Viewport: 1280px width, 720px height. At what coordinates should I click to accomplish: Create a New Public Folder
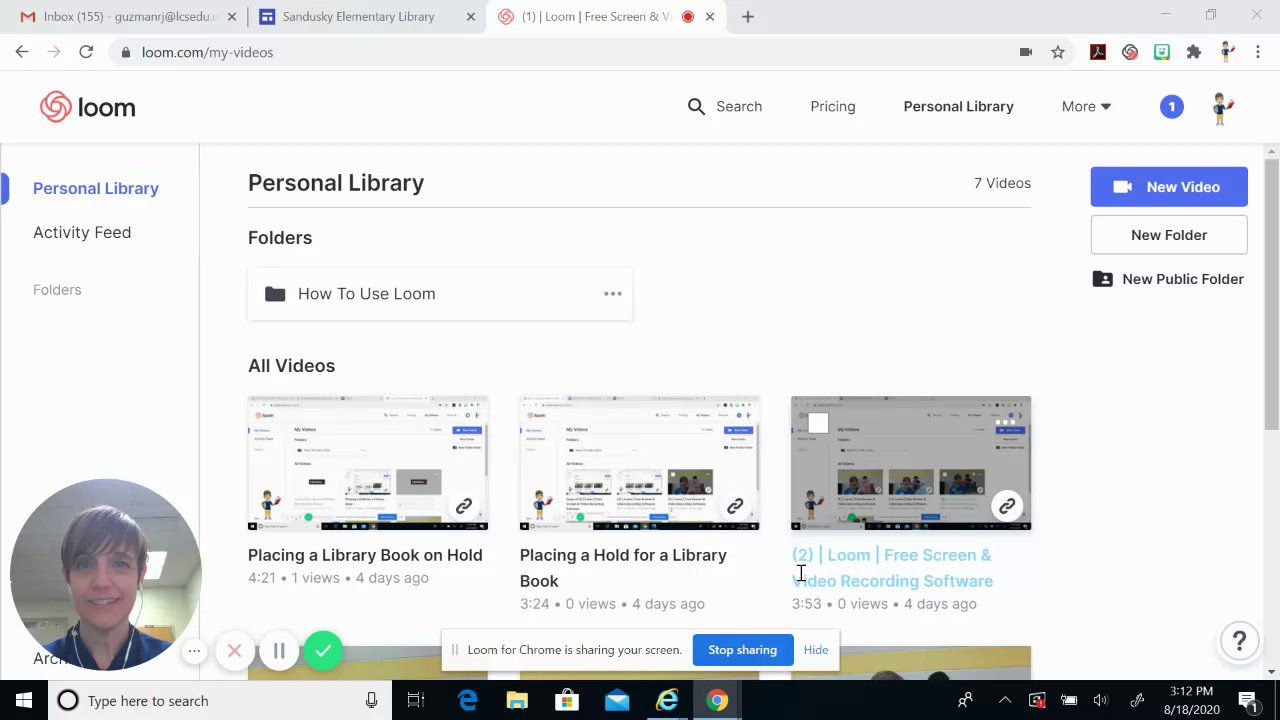click(x=1168, y=279)
